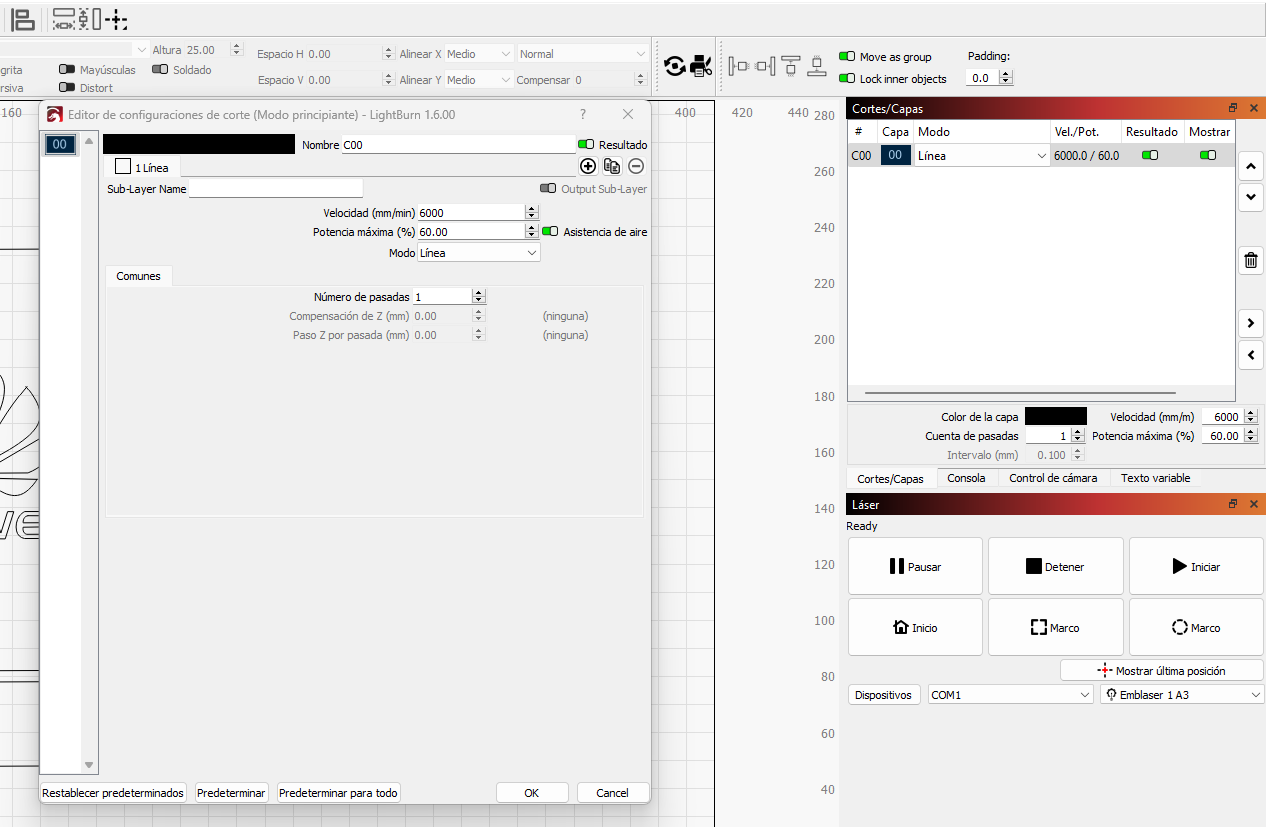Screen dimensions: 1266x827
Task: Select the Comunes tab
Action: coord(138,276)
